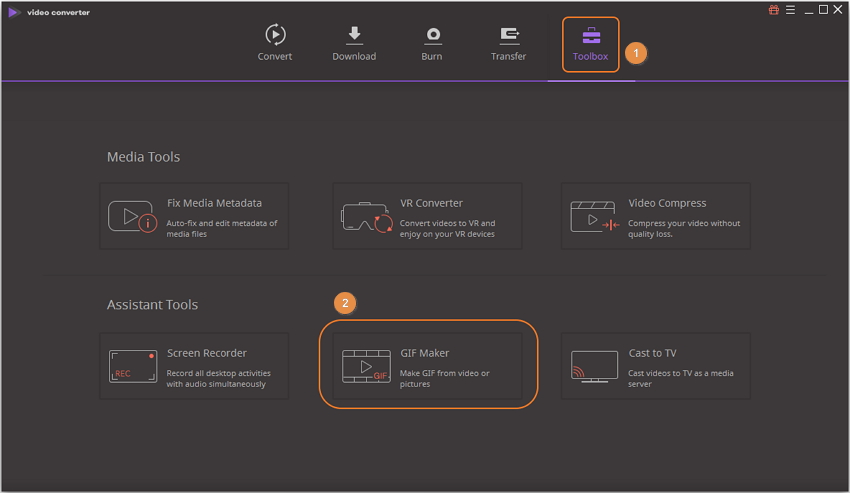Minimize the video converter window
This screenshot has height=493, width=850.
pyautogui.click(x=809, y=10)
